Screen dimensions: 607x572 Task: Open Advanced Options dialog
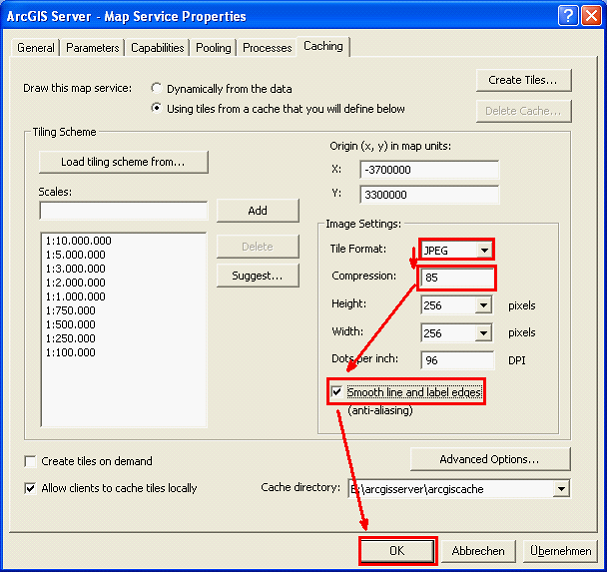coord(490,459)
